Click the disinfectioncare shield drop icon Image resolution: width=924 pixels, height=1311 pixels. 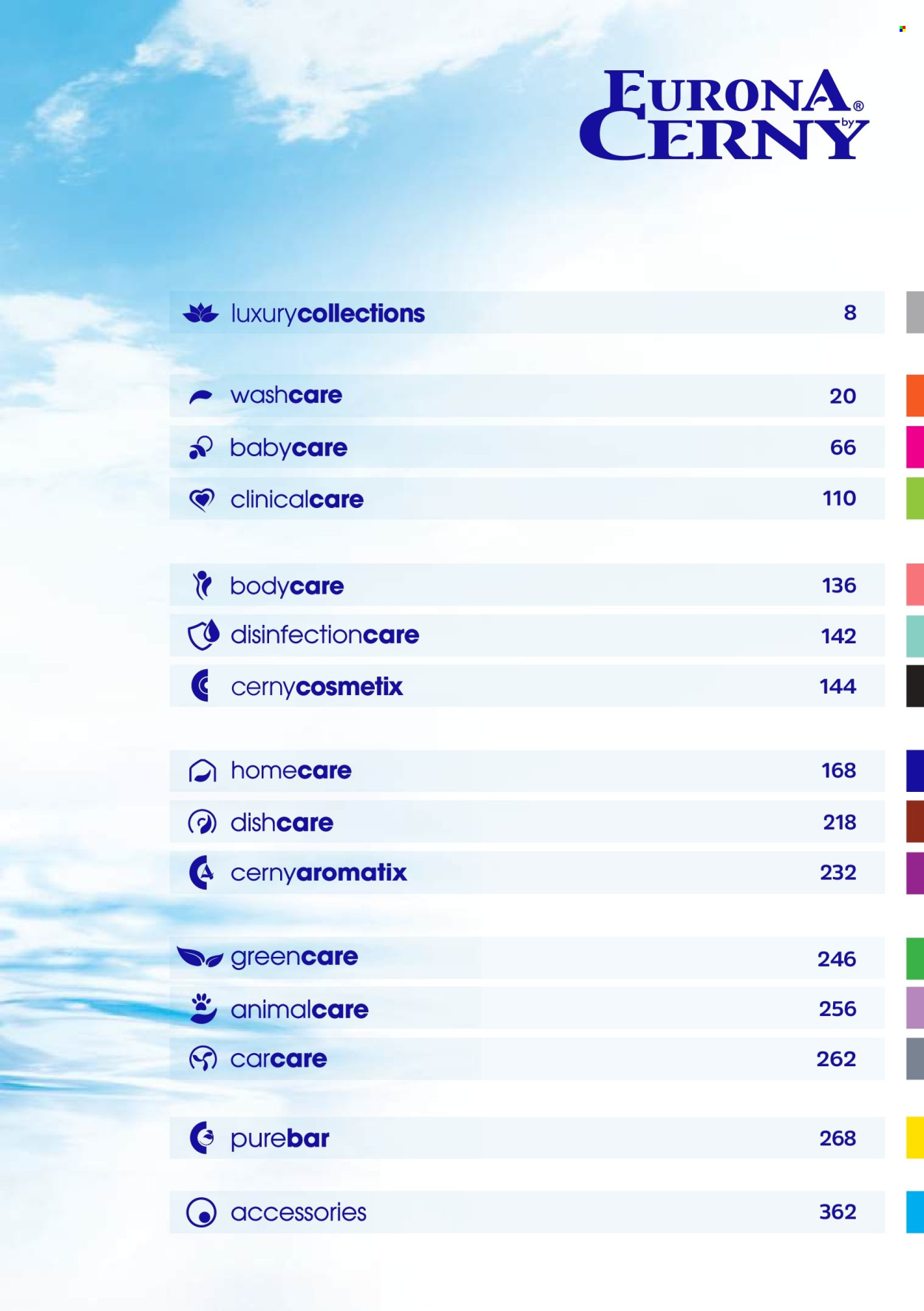tap(203, 634)
